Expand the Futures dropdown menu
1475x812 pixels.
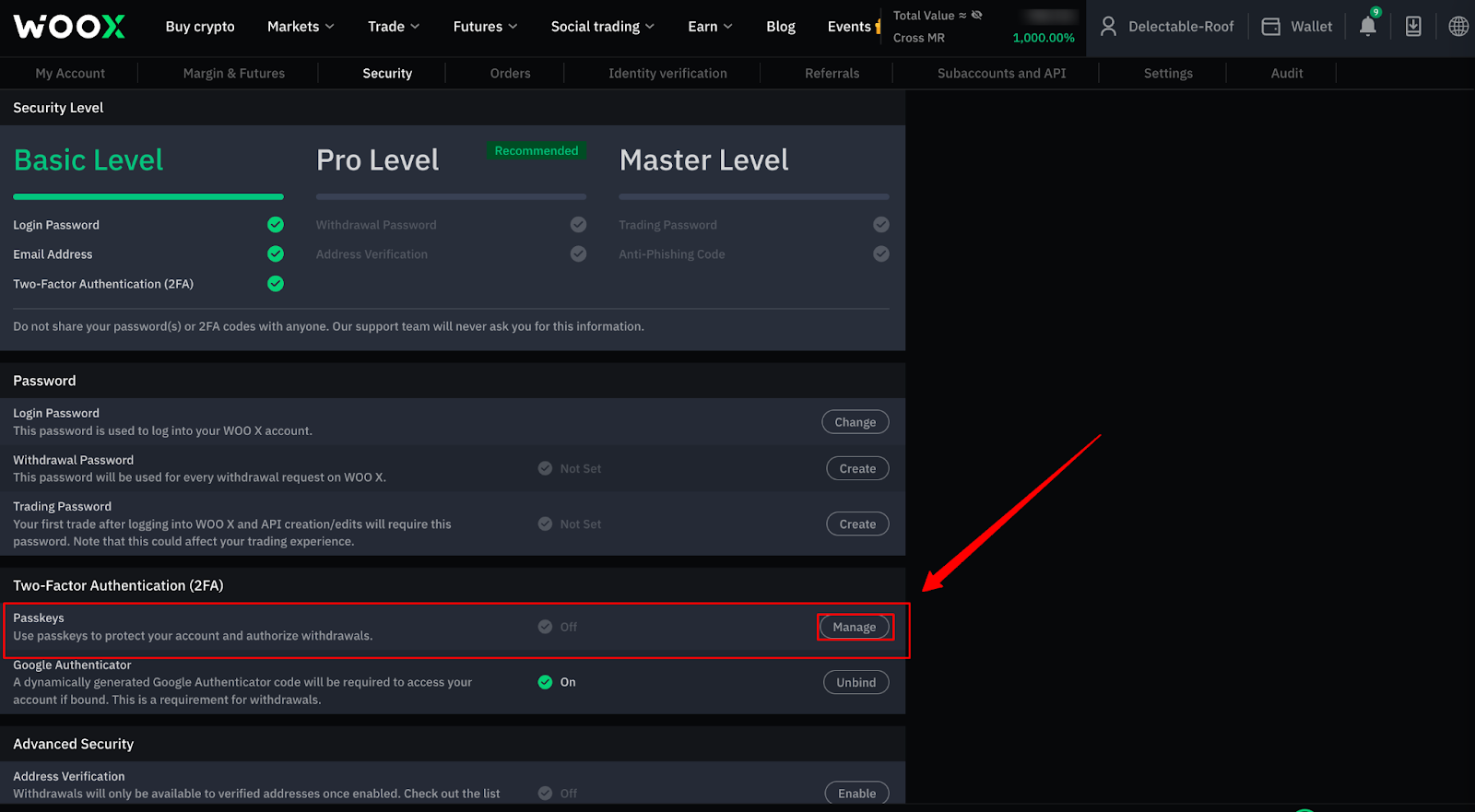[x=485, y=27]
